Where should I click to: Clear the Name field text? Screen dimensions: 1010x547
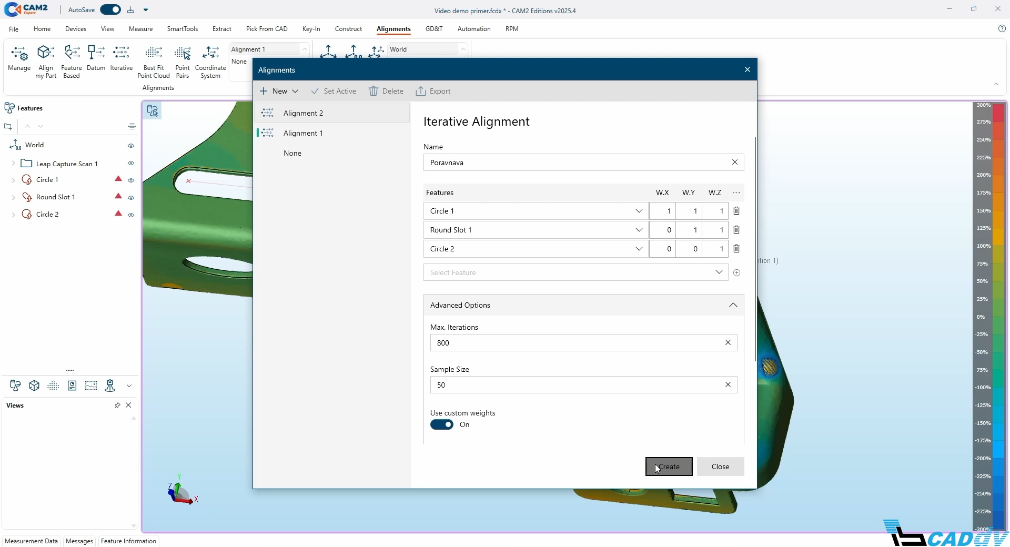tap(734, 162)
